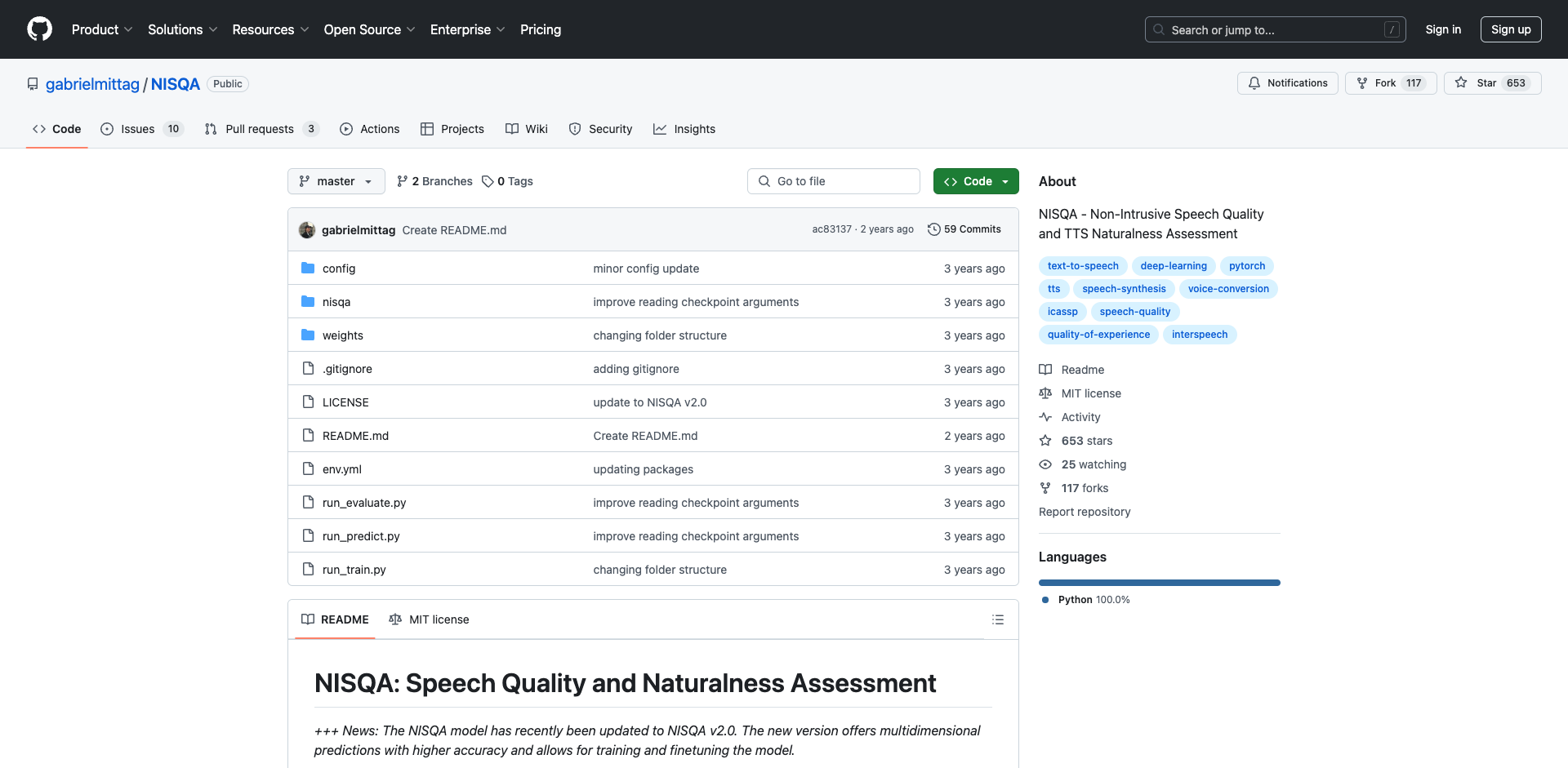Click gabrielmittag's avatar in commit row
1568x768 pixels.
307,230
